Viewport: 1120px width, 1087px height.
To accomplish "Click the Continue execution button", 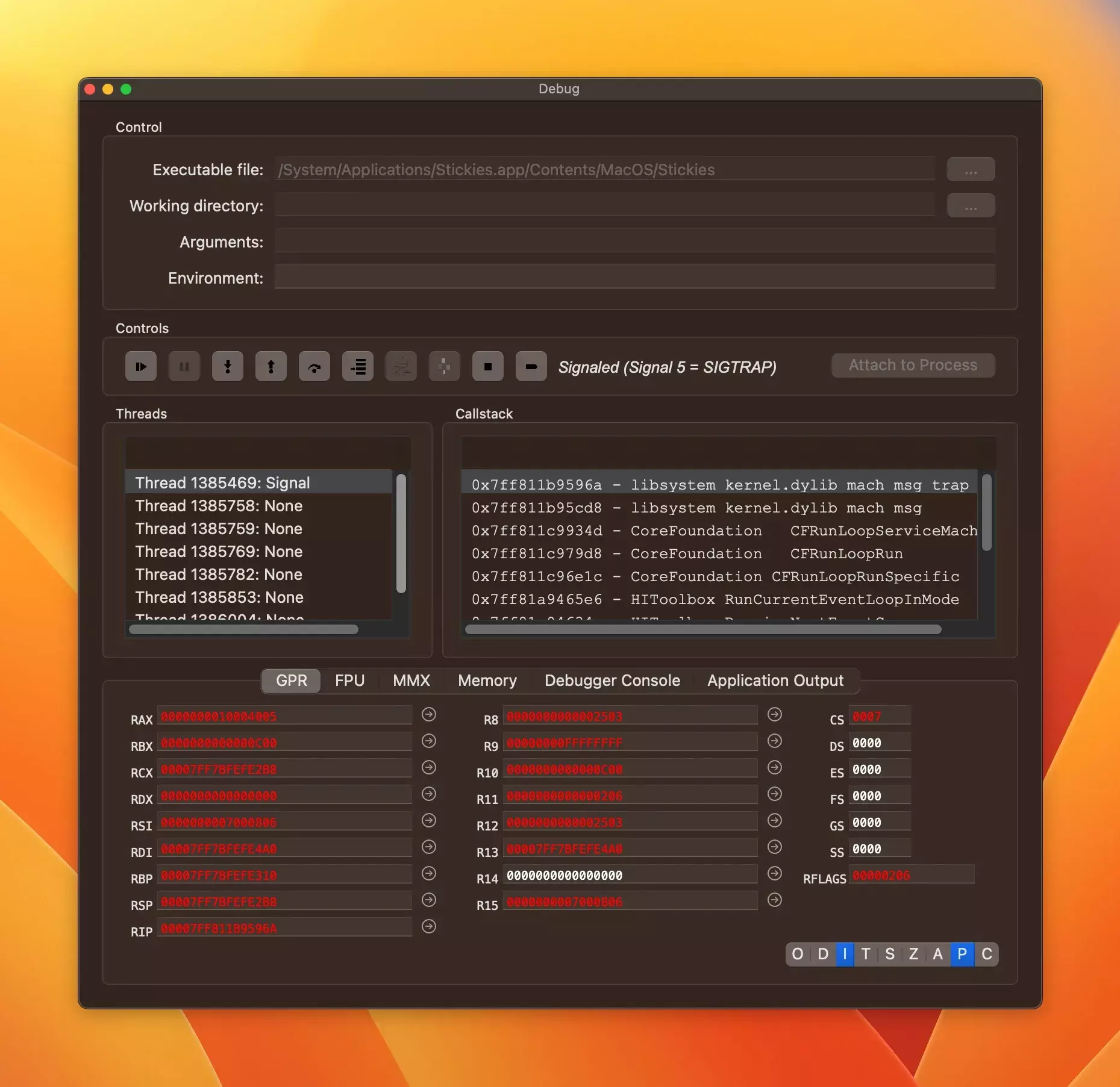I will 141,366.
